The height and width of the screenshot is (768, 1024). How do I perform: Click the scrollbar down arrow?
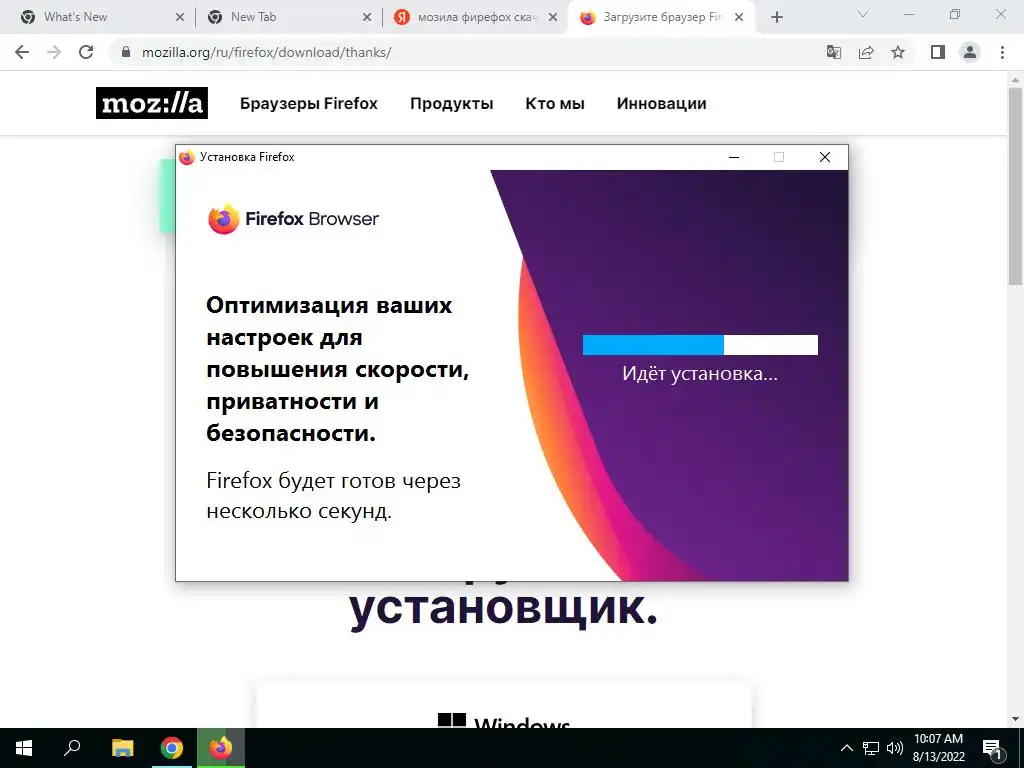1016,719
